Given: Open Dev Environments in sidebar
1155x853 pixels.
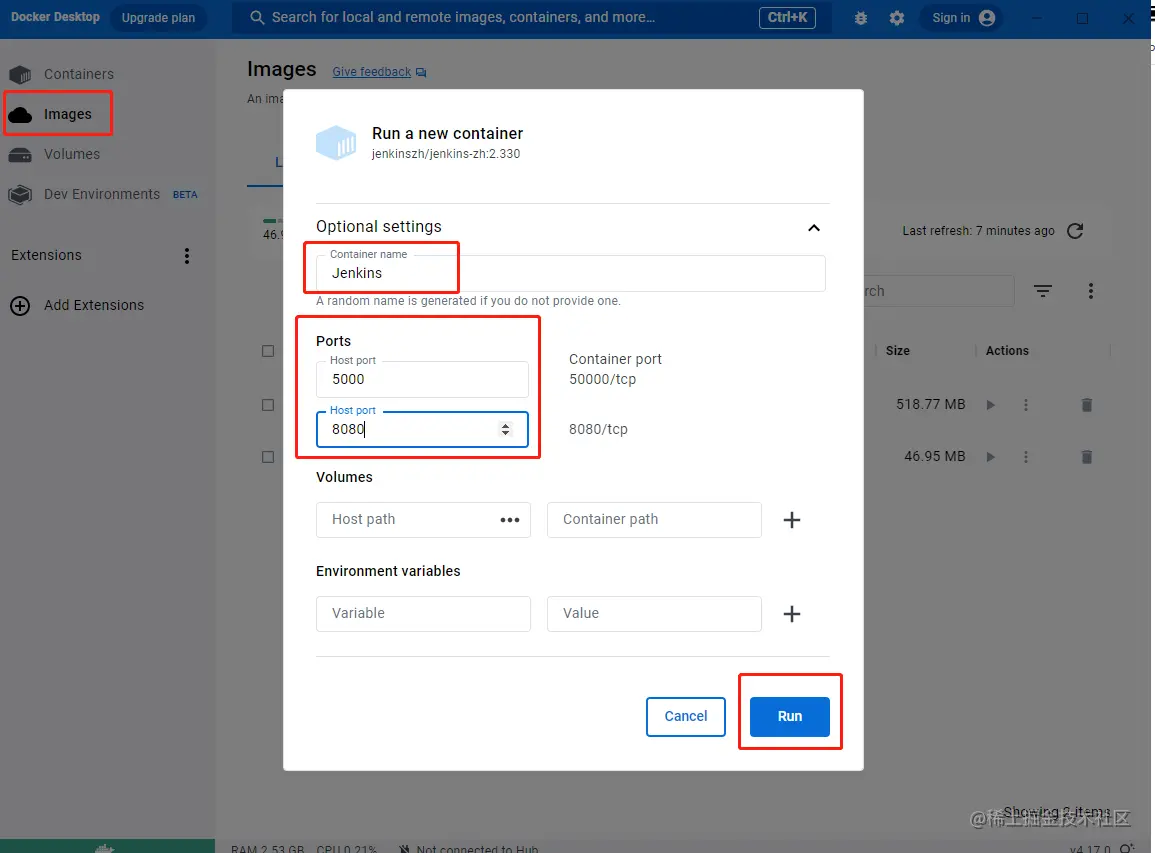Looking at the screenshot, I should point(102,194).
